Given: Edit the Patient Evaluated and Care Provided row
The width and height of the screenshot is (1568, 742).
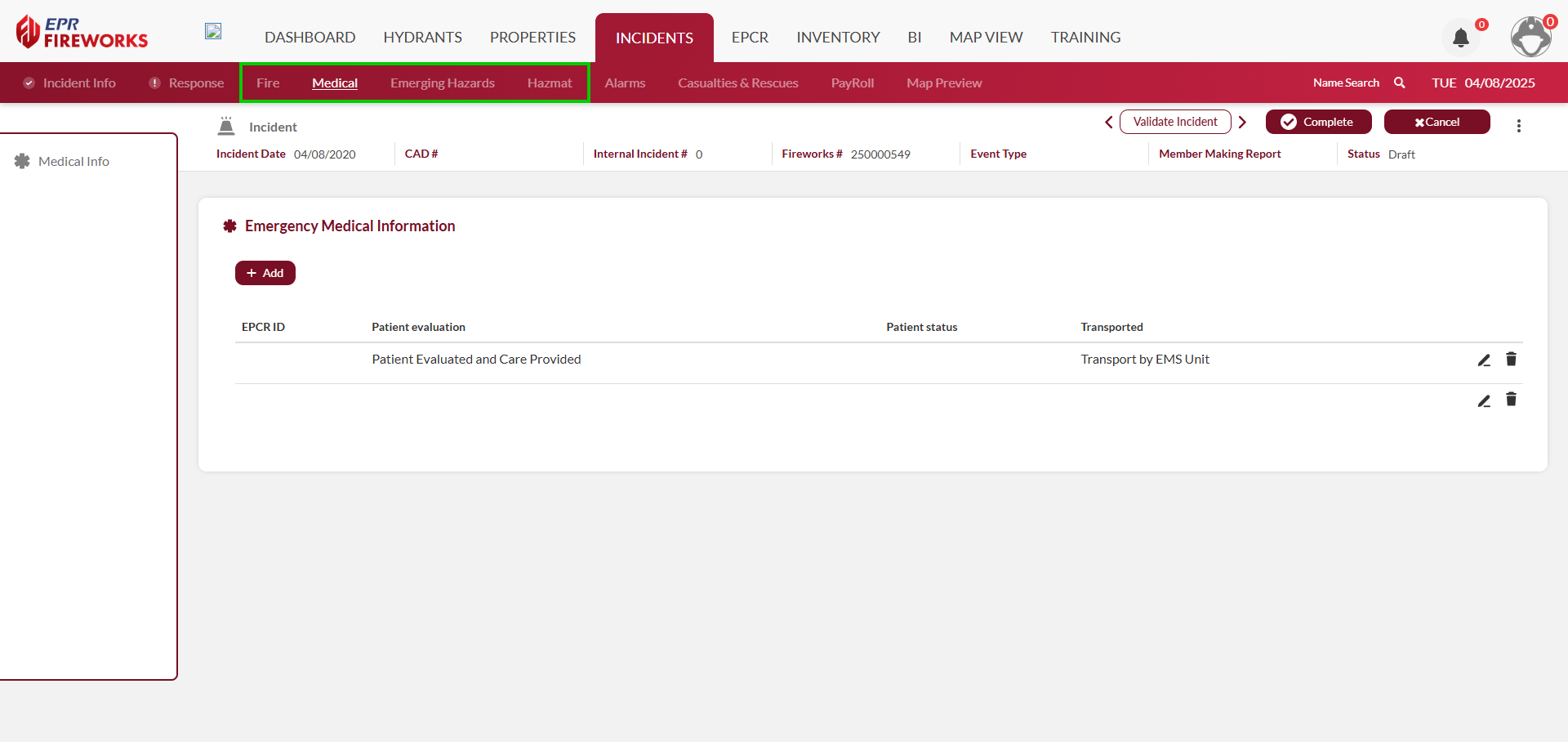Looking at the screenshot, I should [1484, 360].
